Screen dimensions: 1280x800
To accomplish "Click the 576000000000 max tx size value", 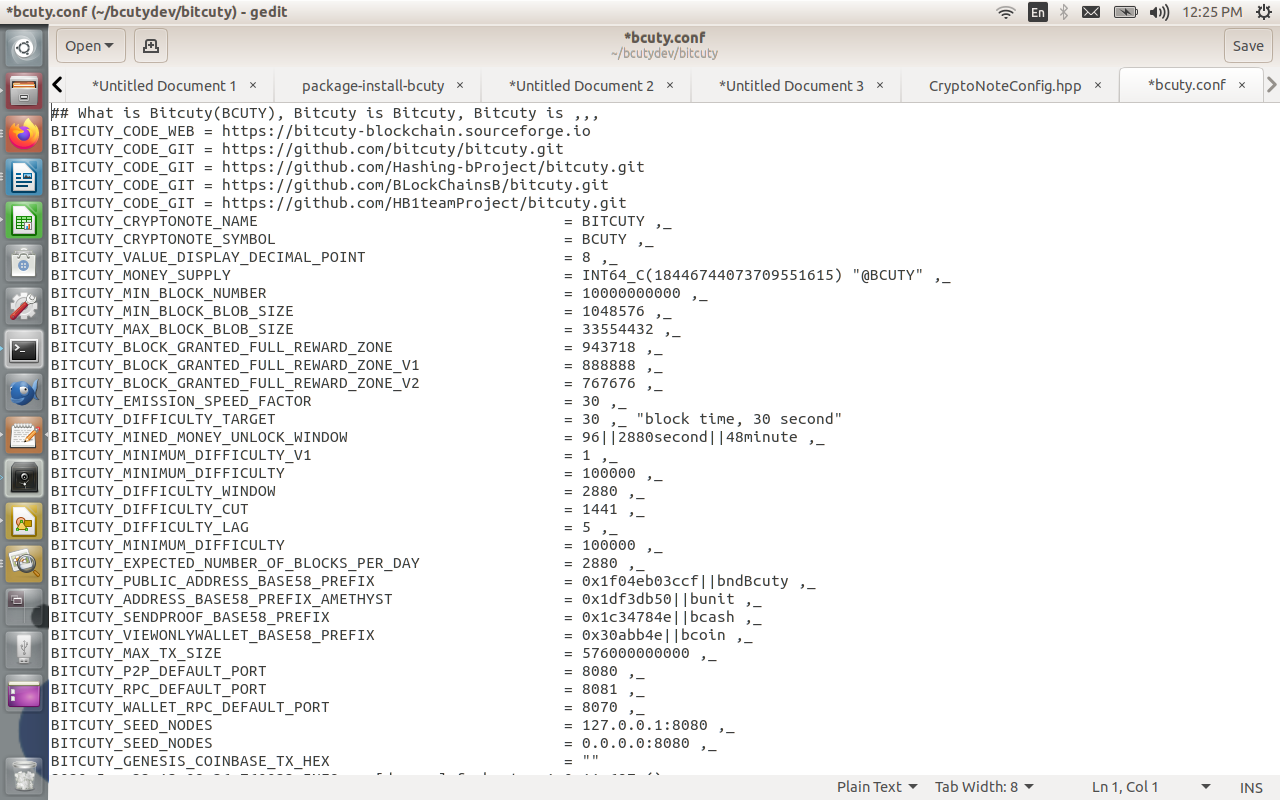I will (x=636, y=653).
